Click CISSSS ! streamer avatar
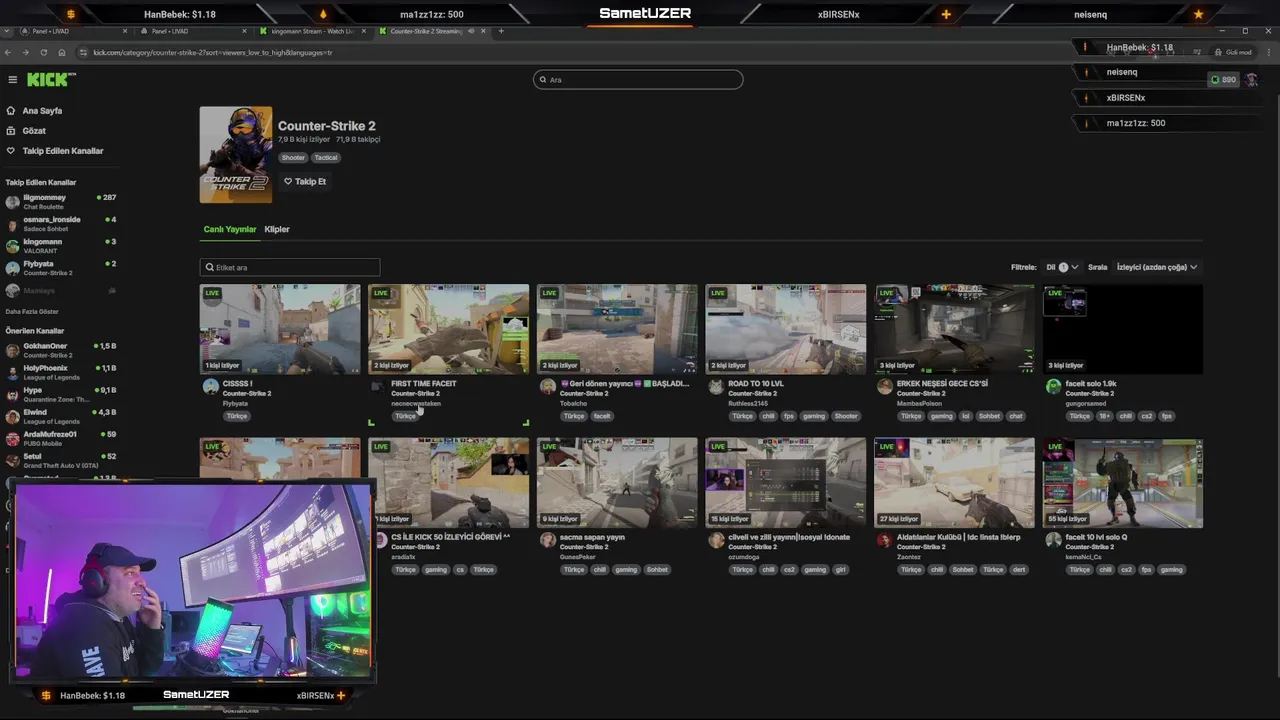The image size is (1280, 720). (x=210, y=387)
